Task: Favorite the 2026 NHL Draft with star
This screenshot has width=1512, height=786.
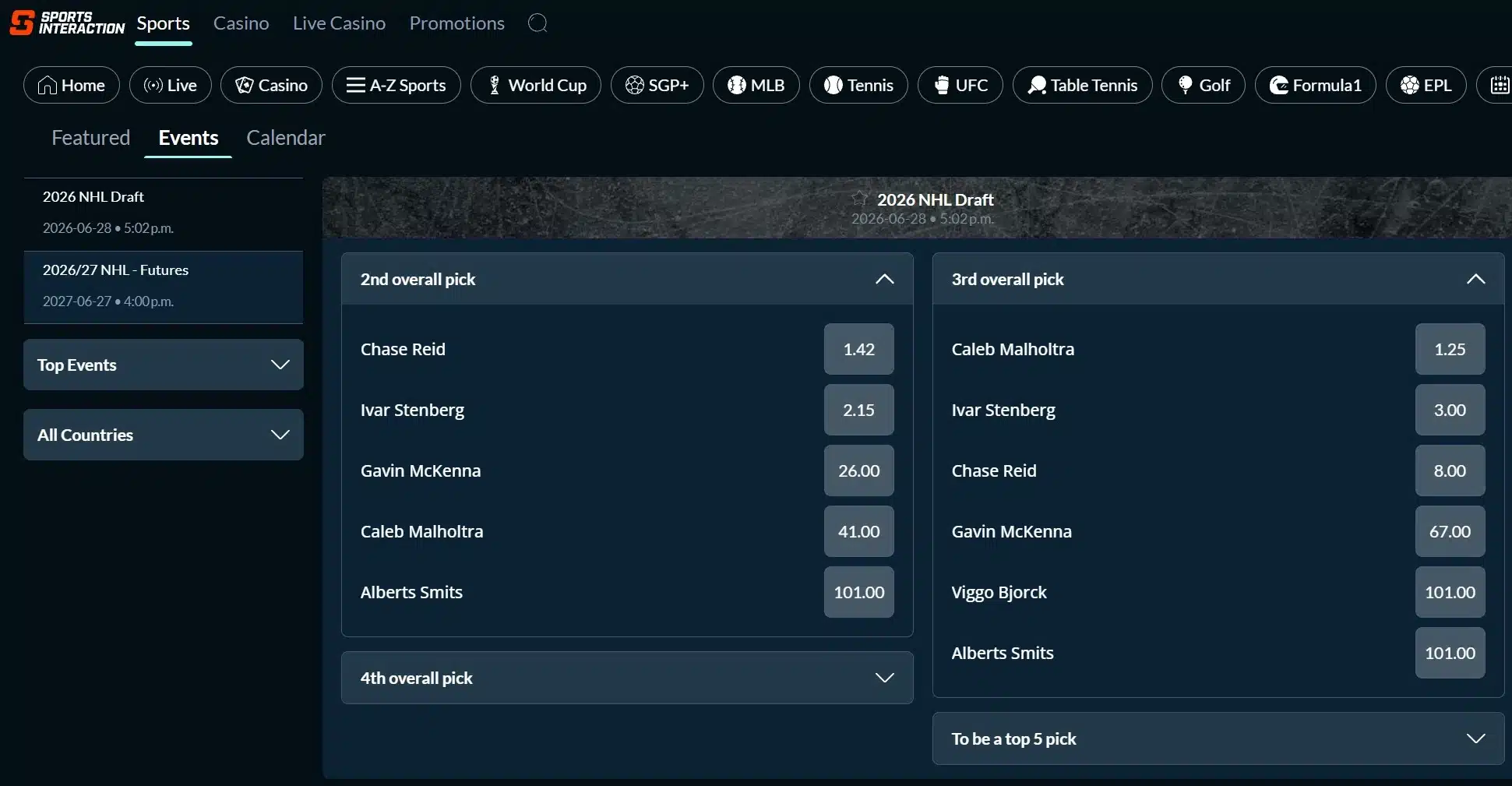Action: pos(860,199)
